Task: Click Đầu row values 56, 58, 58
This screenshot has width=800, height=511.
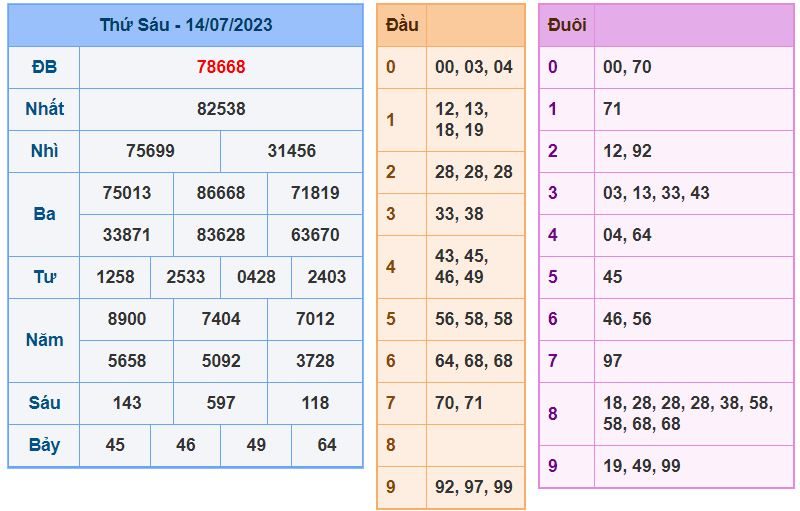Action: [474, 319]
